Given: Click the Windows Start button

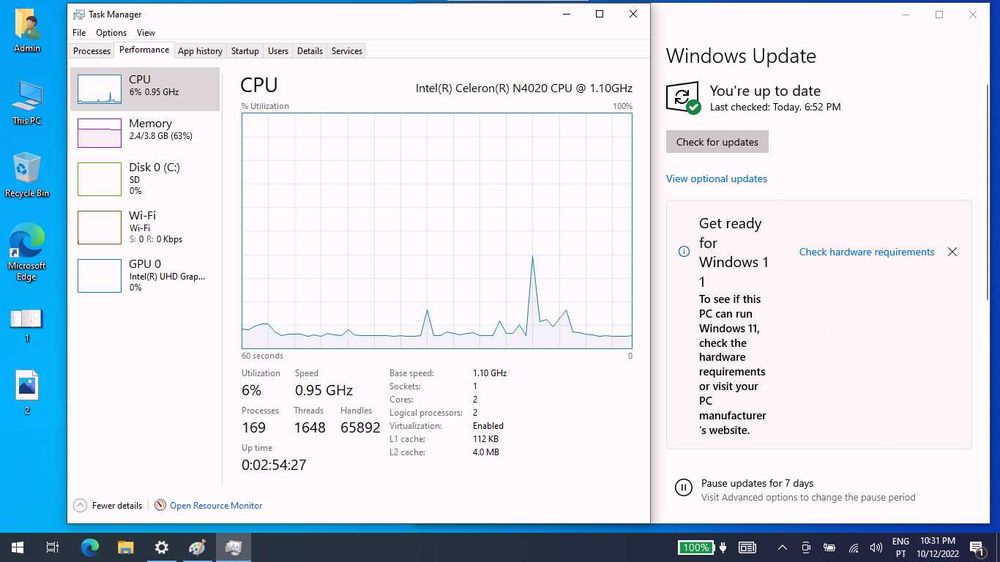Looking at the screenshot, I should (x=18, y=547).
